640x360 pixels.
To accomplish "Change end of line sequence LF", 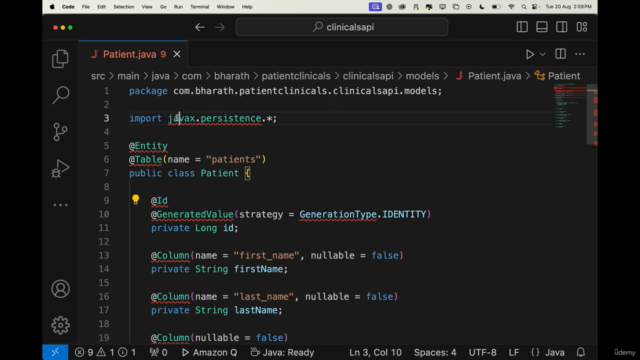I will pyautogui.click(x=514, y=352).
